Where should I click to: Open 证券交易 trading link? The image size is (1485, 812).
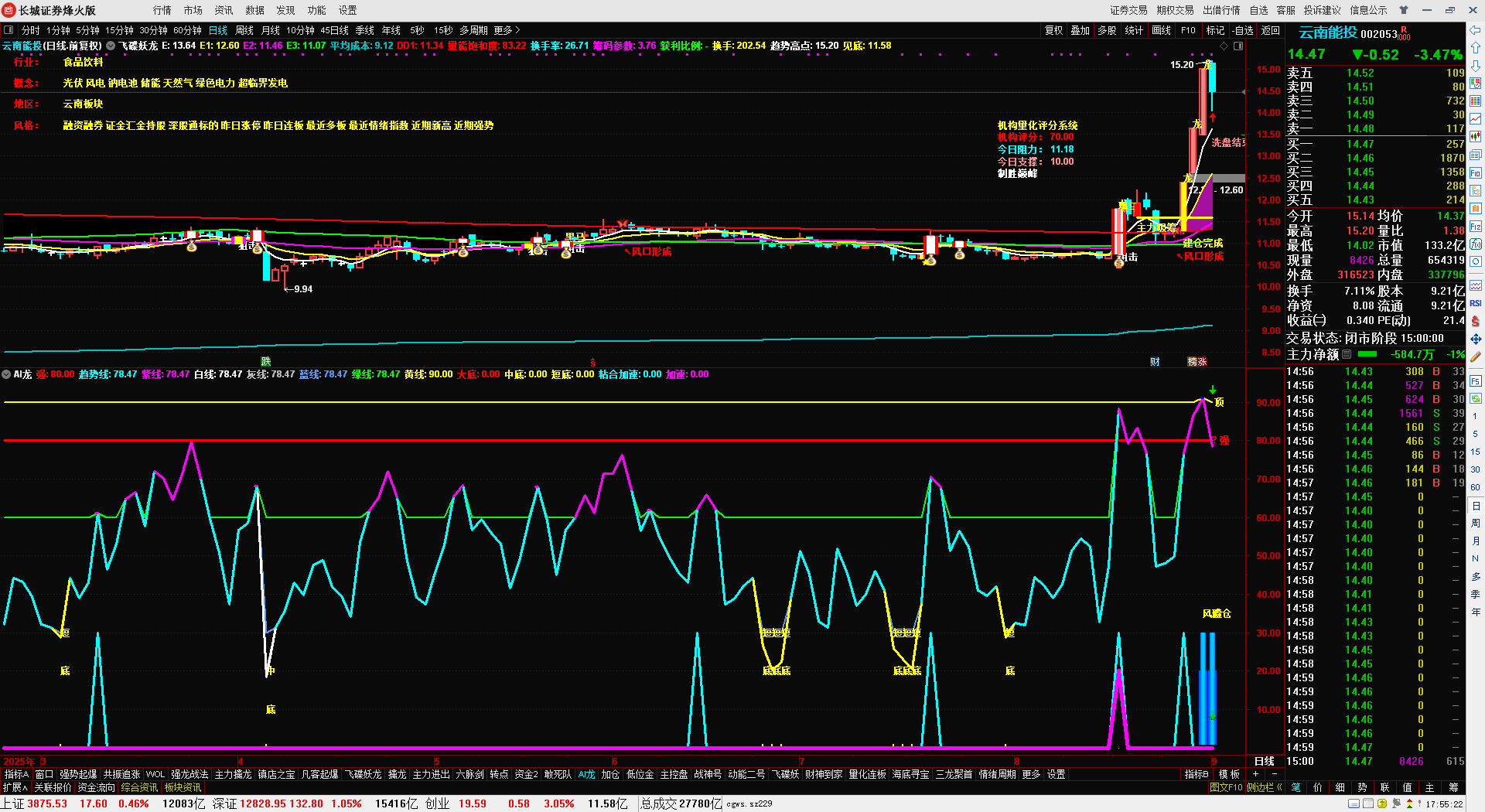click(1129, 10)
